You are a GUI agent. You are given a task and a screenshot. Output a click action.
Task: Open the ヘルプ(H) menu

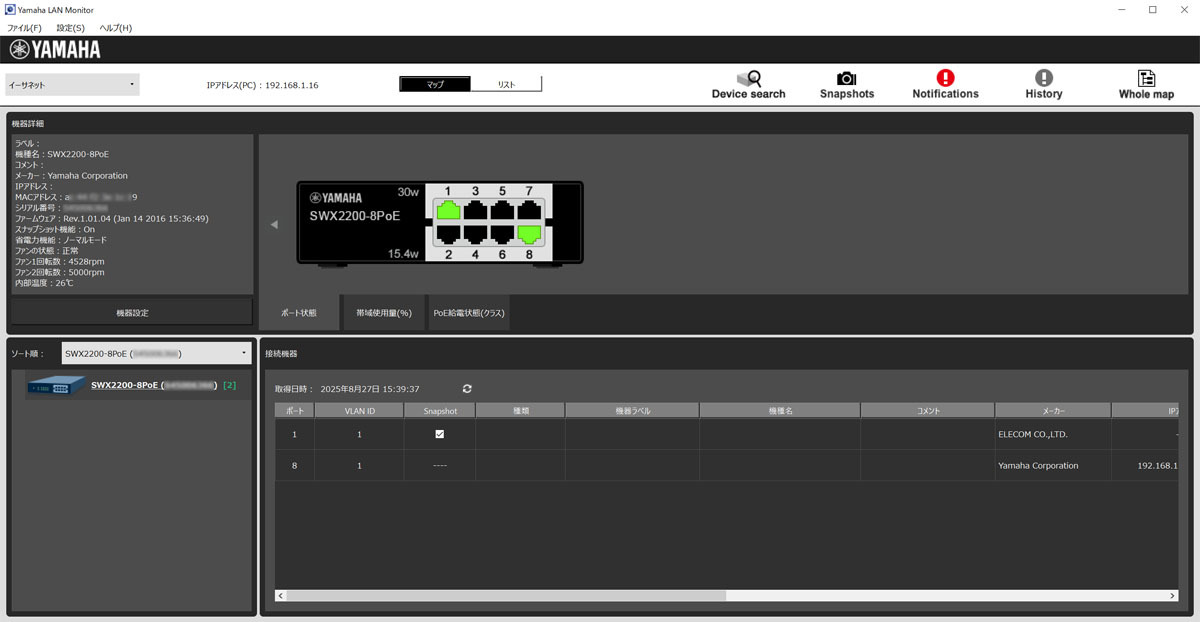(x=115, y=28)
